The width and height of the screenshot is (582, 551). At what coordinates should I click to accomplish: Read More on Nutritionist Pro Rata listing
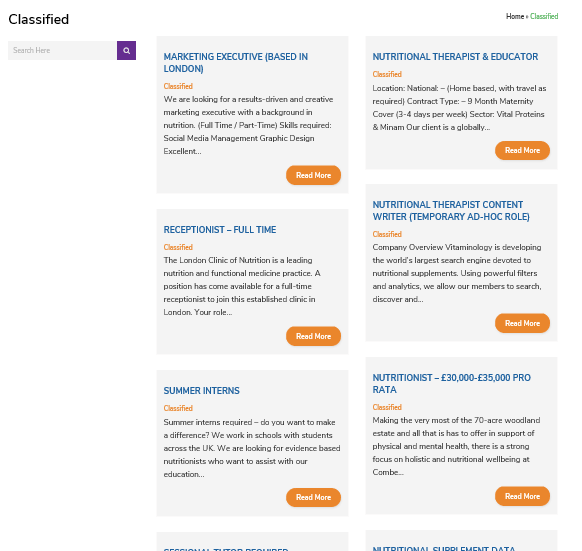(x=522, y=496)
